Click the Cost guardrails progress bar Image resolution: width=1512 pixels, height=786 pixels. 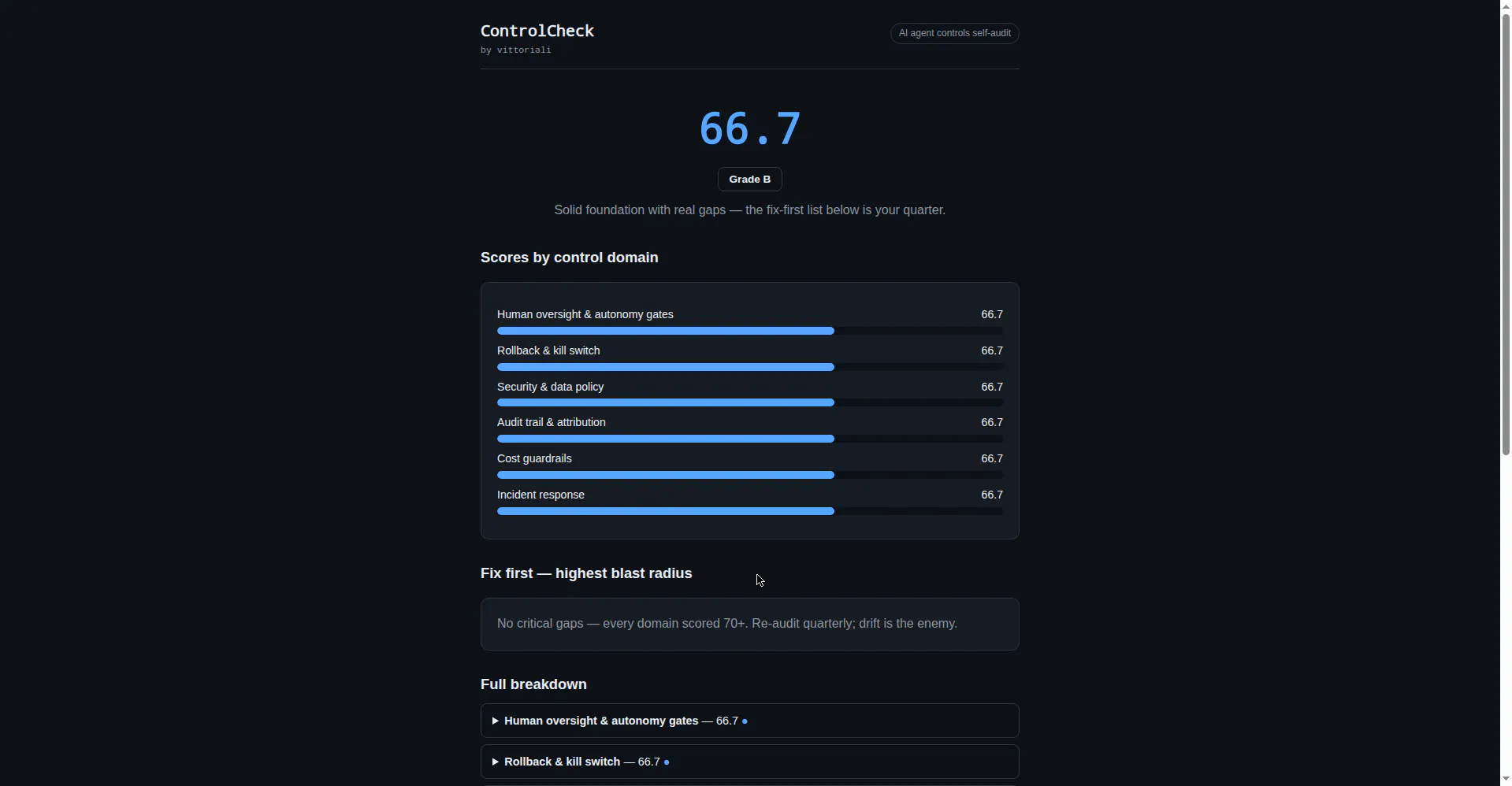749,475
